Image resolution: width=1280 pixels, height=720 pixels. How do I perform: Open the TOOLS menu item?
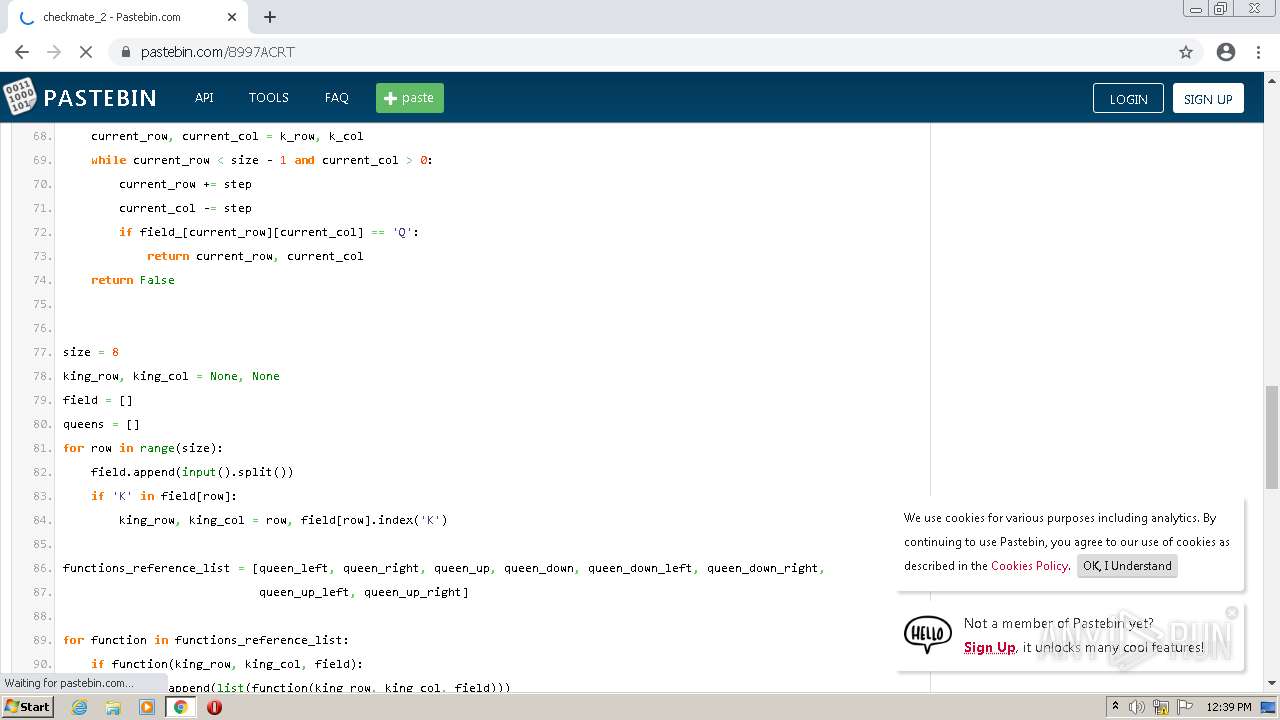(269, 98)
